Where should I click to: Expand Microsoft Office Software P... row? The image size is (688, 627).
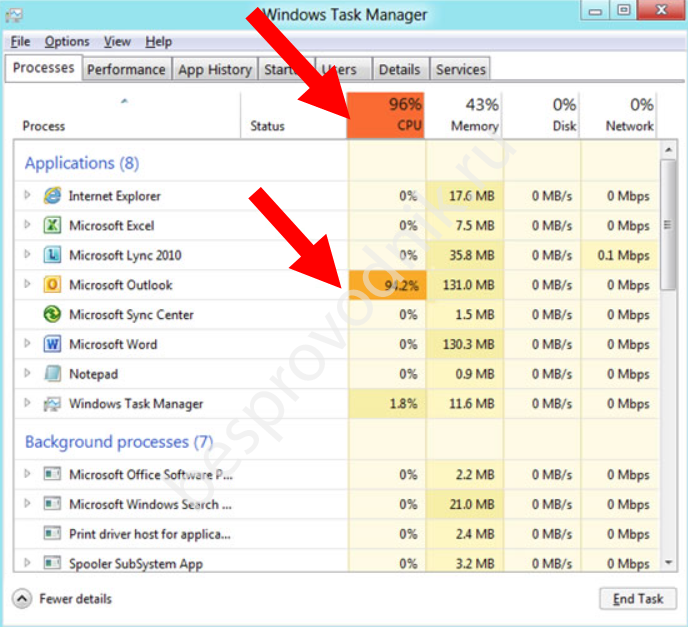(x=27, y=473)
